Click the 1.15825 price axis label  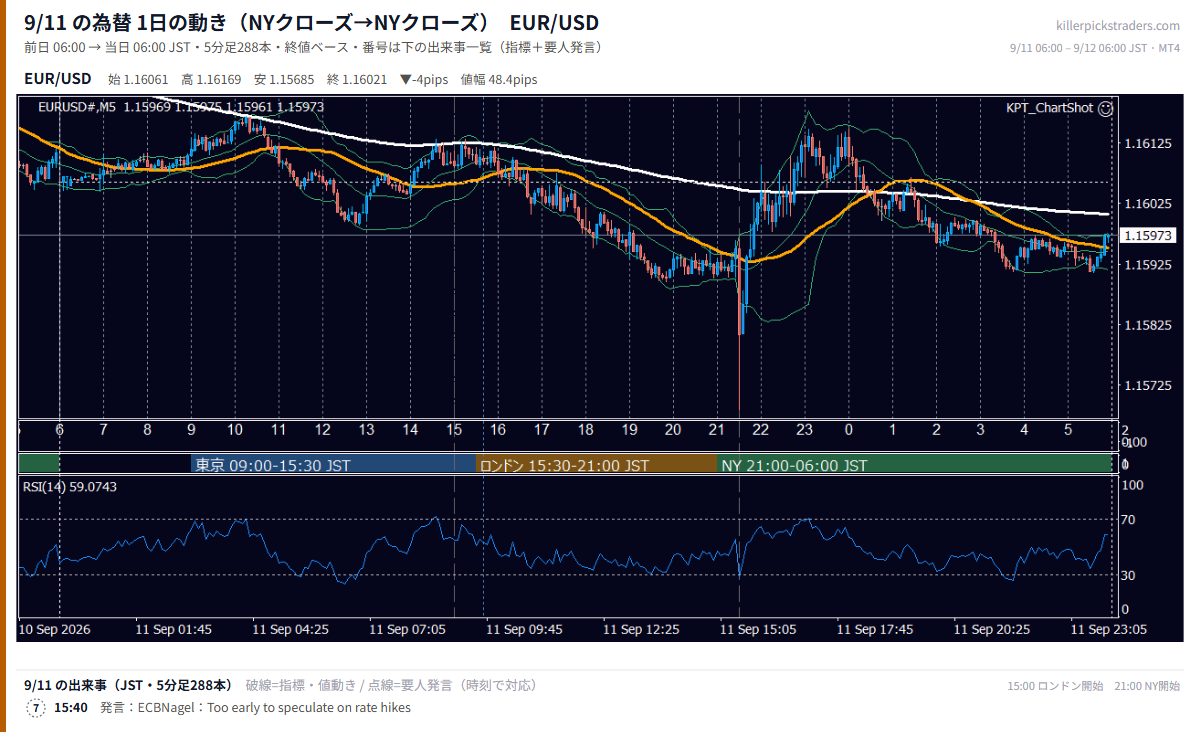[x=1147, y=325]
